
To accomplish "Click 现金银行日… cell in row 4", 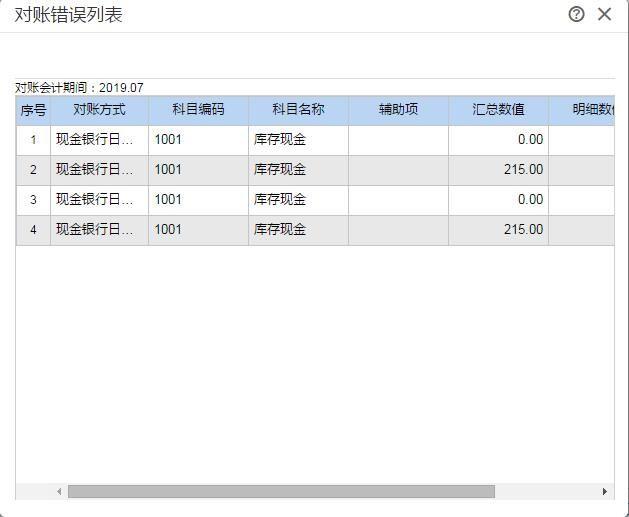I will (x=99, y=230).
